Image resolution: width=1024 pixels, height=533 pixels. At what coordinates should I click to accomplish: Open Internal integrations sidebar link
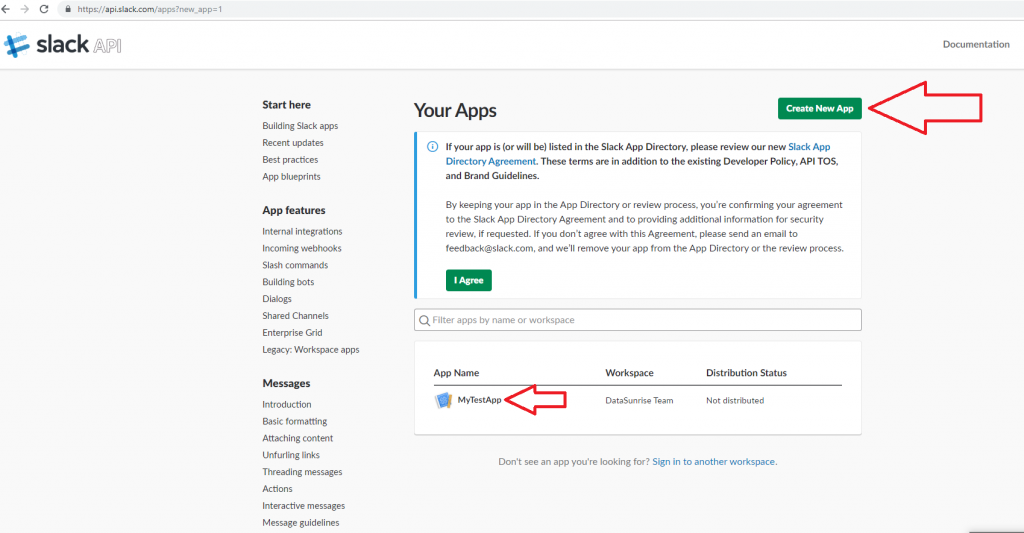click(x=302, y=231)
